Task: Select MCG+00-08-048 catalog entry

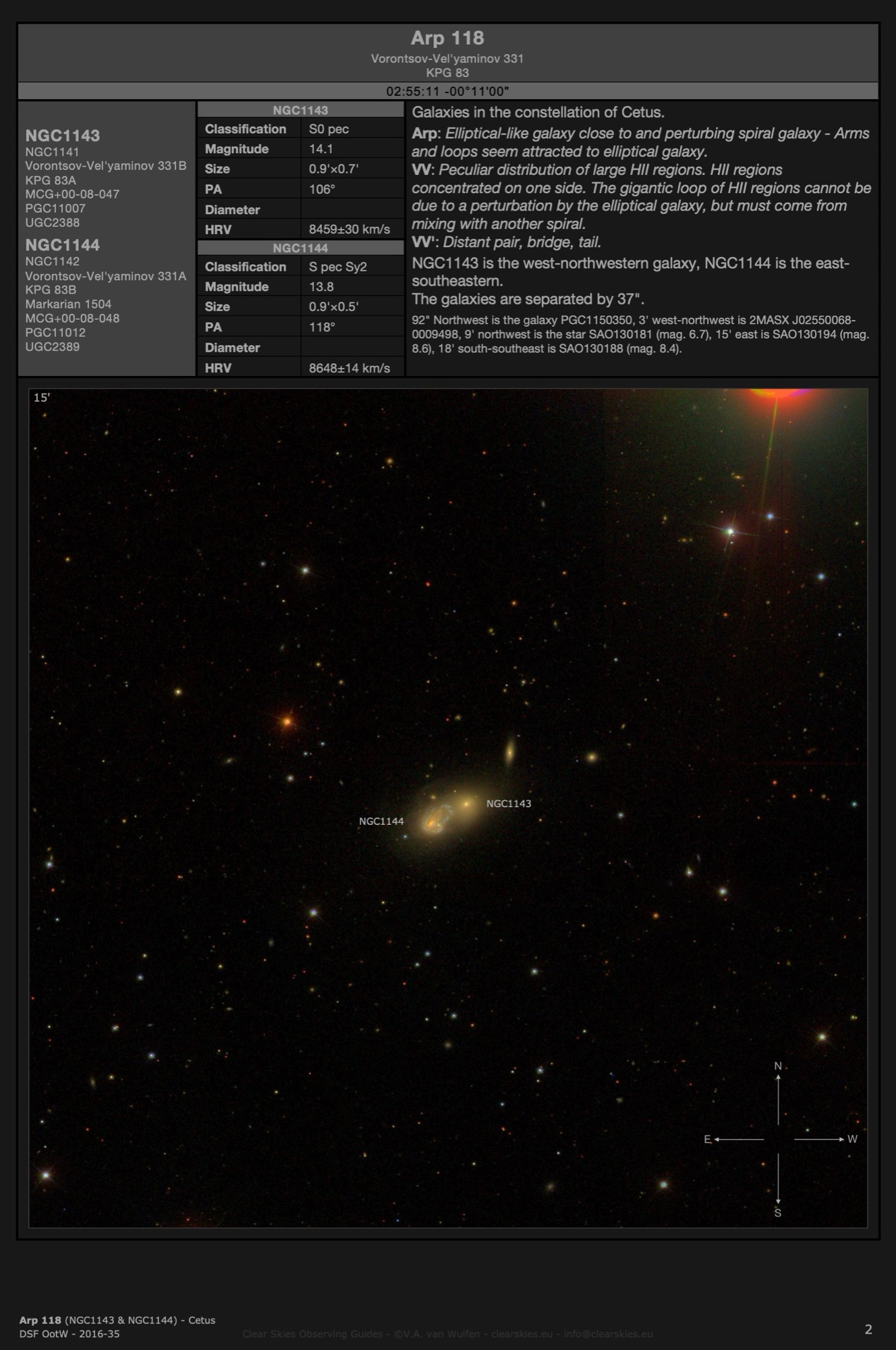Action: pyautogui.click(x=72, y=319)
